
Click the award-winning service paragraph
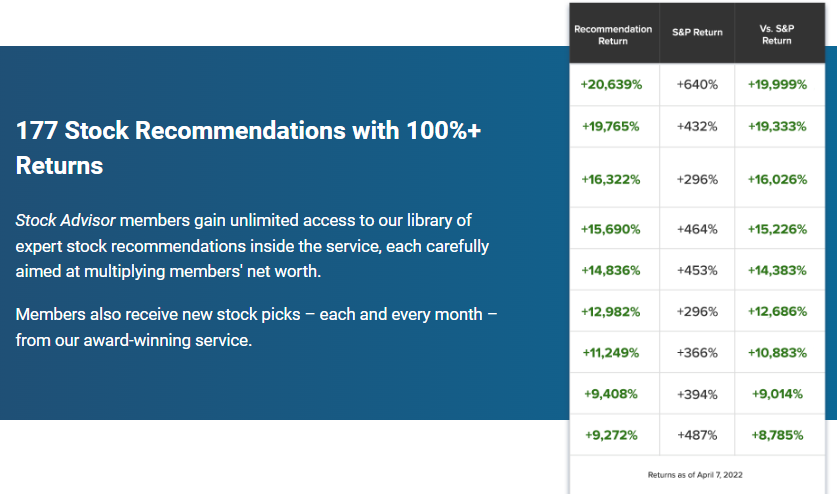pos(256,327)
